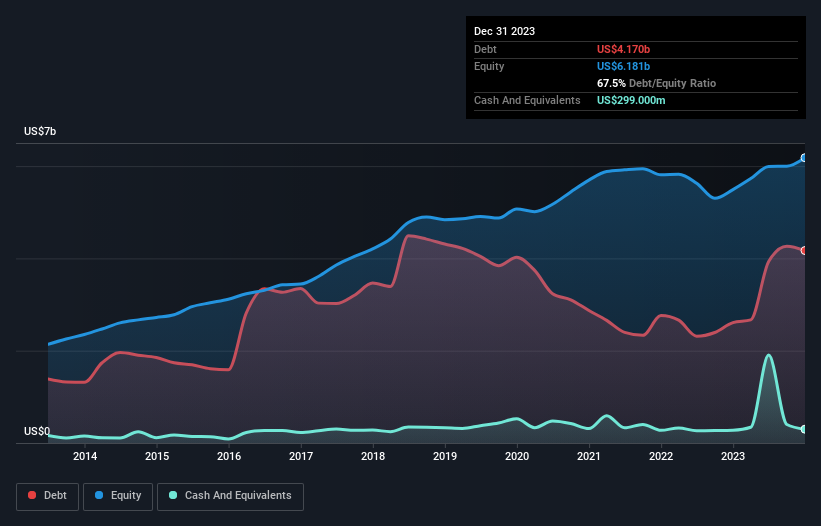Select the 2020 axis label
Screen dimensions: 821x526
(517, 456)
